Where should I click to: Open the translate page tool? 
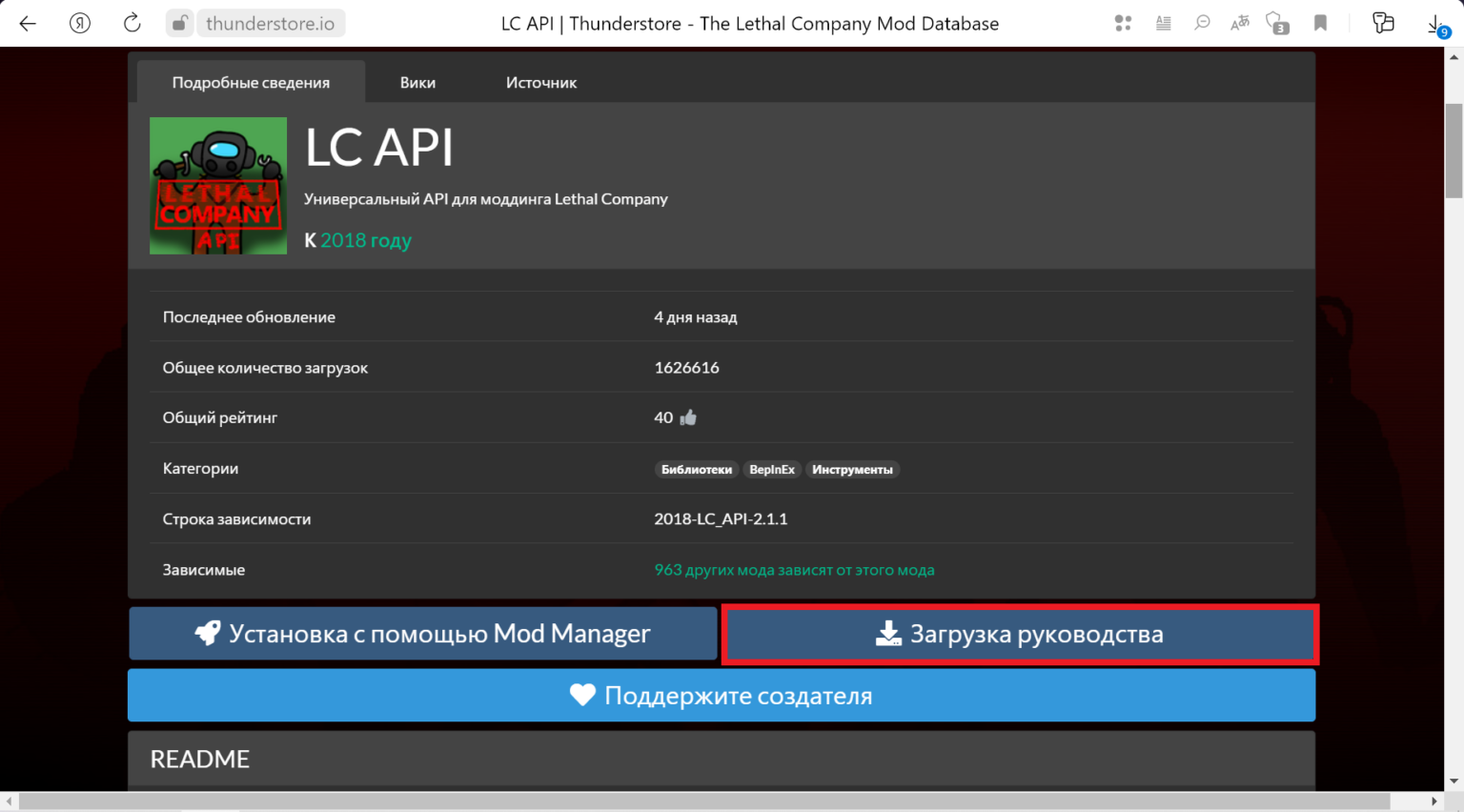[1241, 23]
